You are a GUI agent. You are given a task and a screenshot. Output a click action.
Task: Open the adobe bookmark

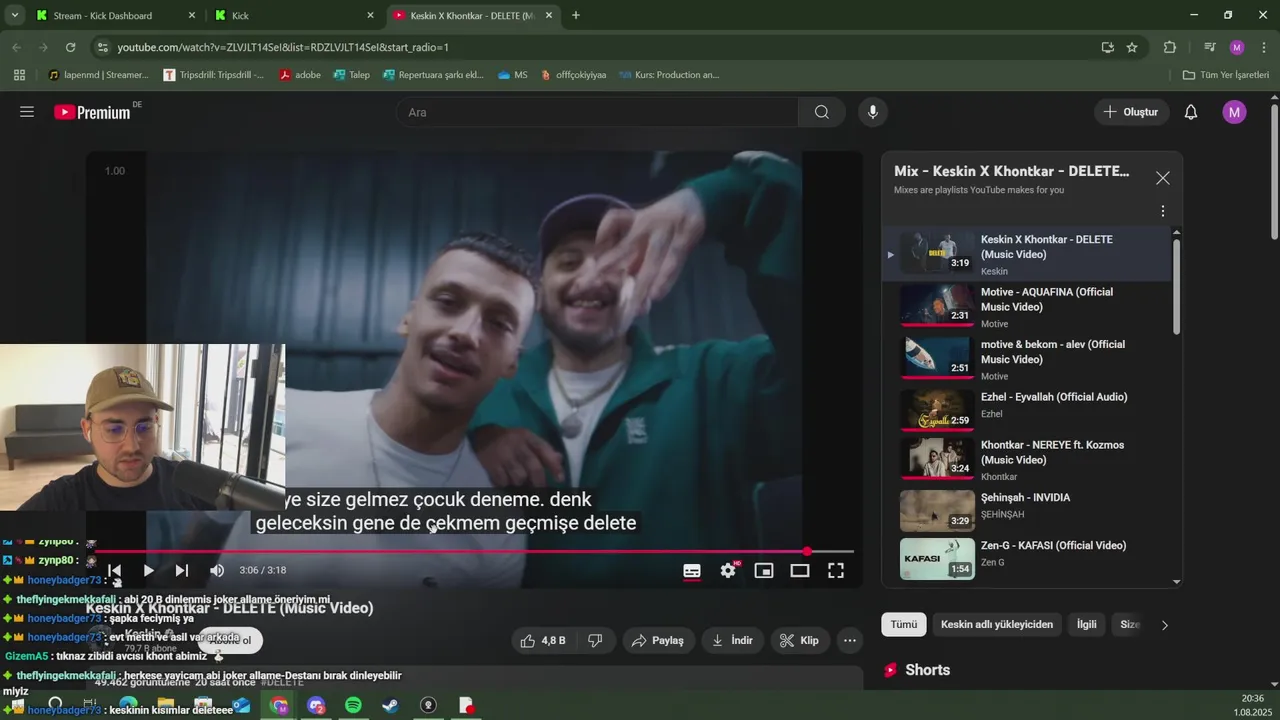coord(300,75)
